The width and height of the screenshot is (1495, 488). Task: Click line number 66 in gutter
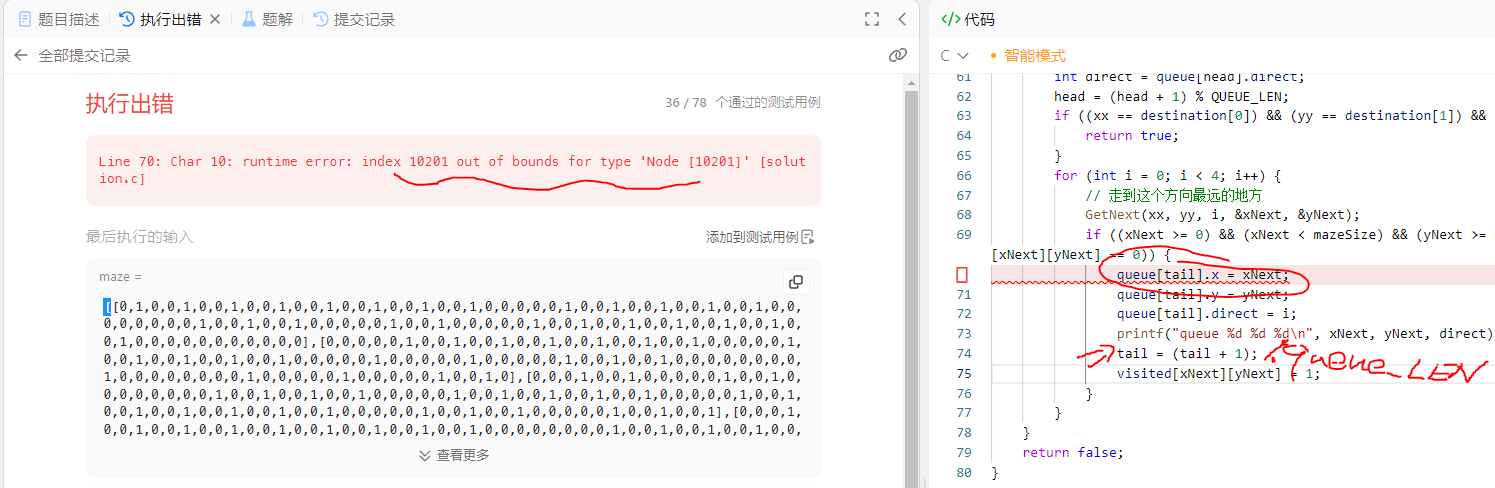tap(964, 176)
